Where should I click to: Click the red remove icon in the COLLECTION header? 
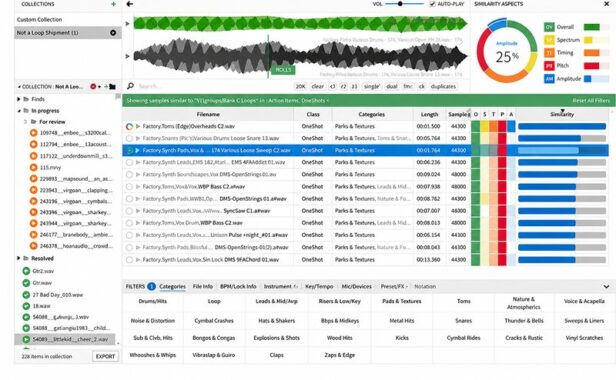click(93, 86)
